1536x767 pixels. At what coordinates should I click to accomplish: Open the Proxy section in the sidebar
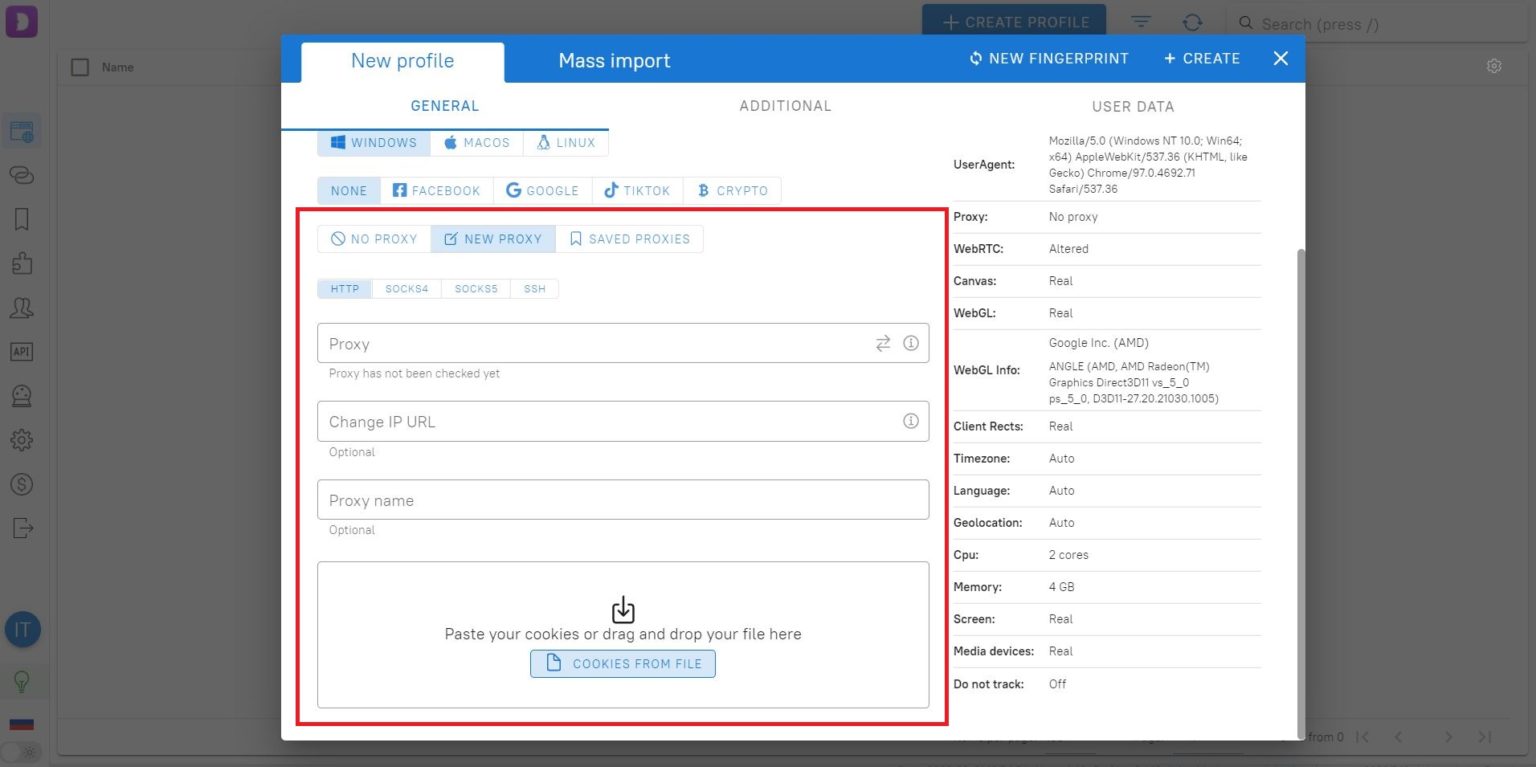pos(22,175)
